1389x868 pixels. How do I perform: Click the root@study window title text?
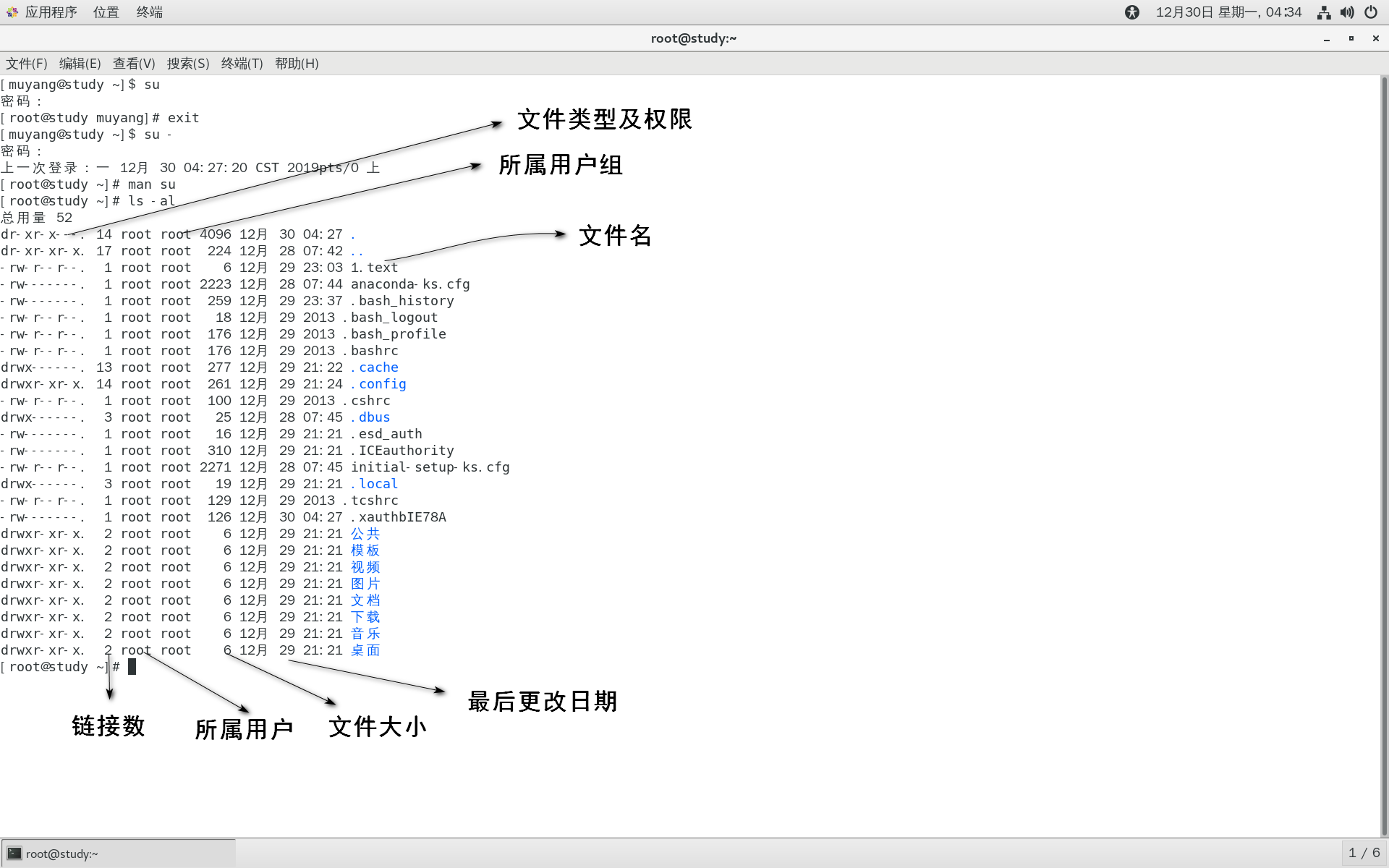point(694,38)
